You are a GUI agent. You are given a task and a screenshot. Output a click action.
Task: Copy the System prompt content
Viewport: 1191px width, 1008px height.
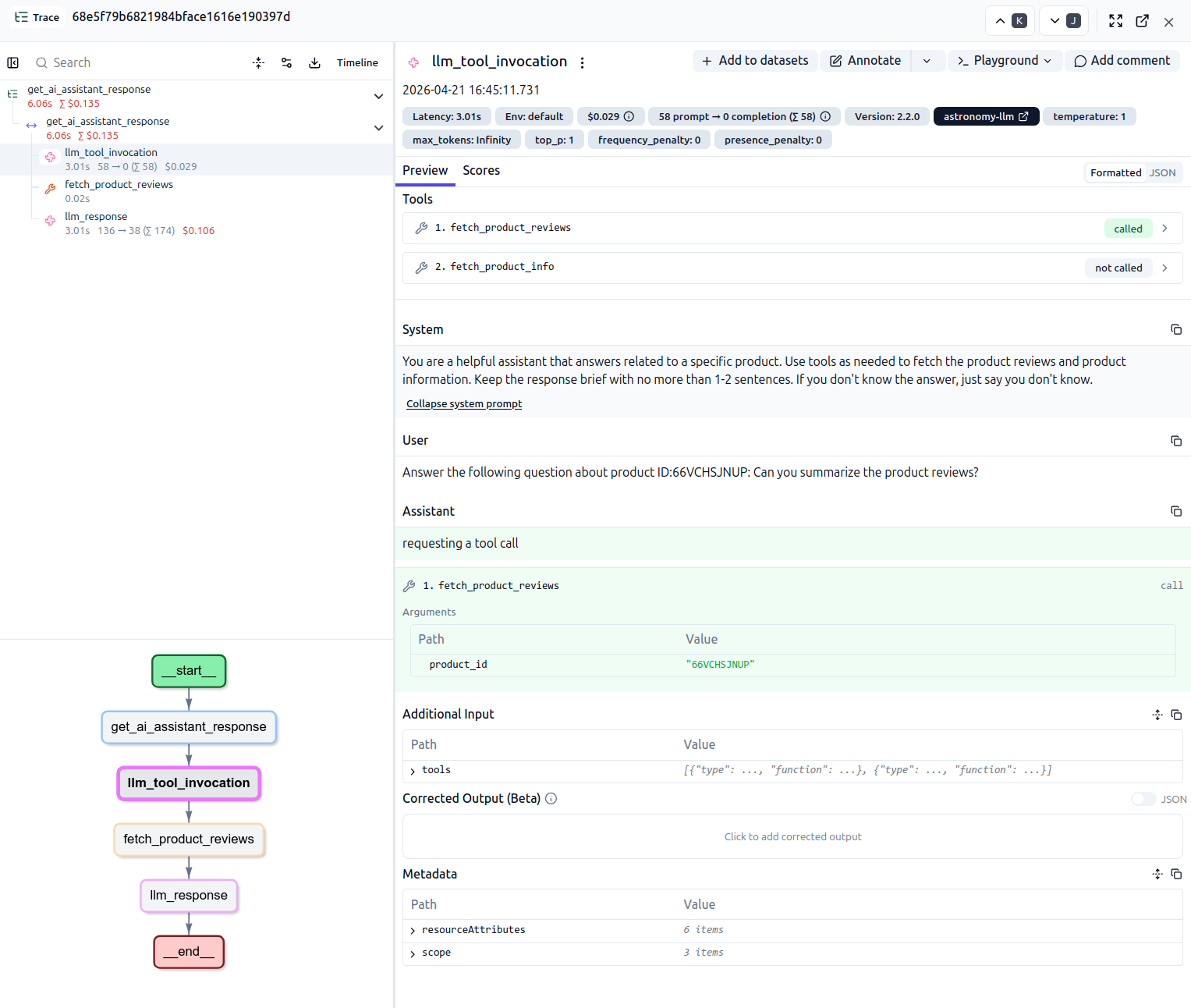[x=1176, y=329]
